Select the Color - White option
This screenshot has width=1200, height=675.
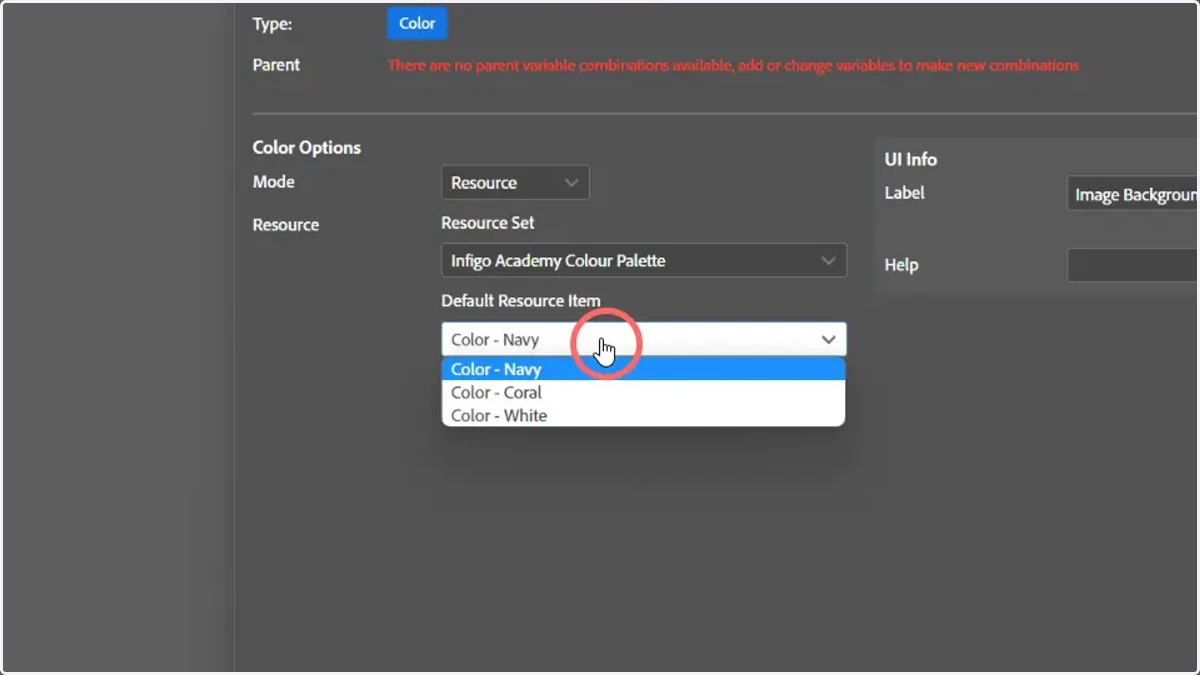pos(644,416)
